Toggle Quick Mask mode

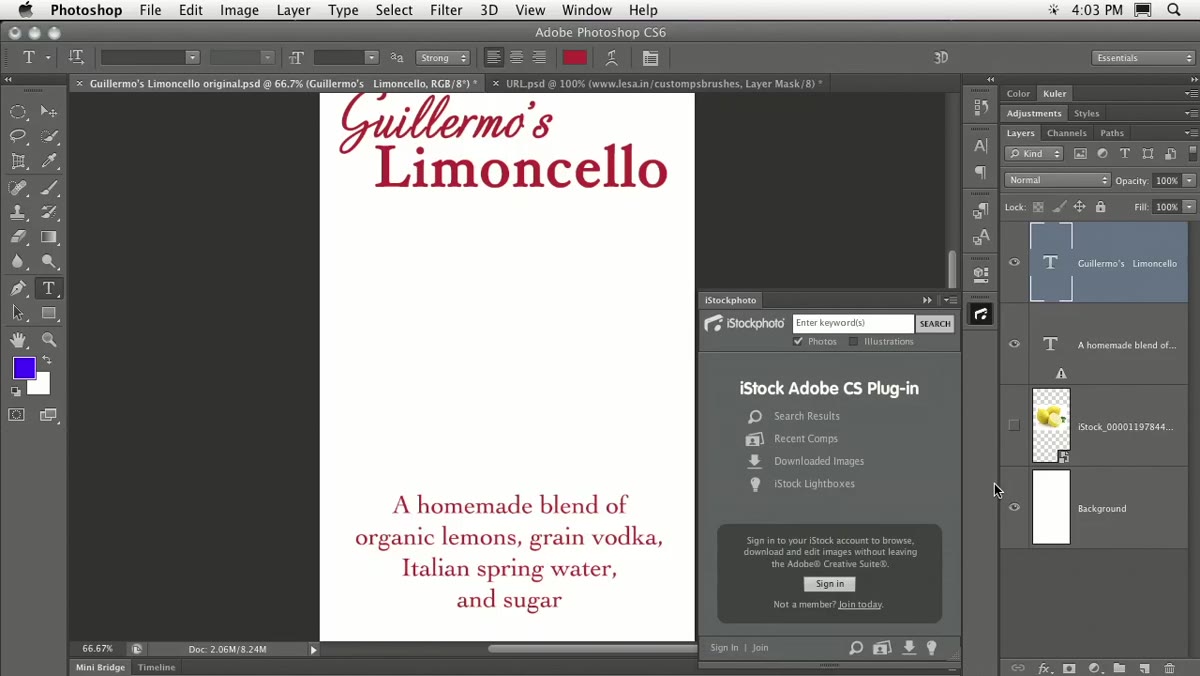point(17,415)
